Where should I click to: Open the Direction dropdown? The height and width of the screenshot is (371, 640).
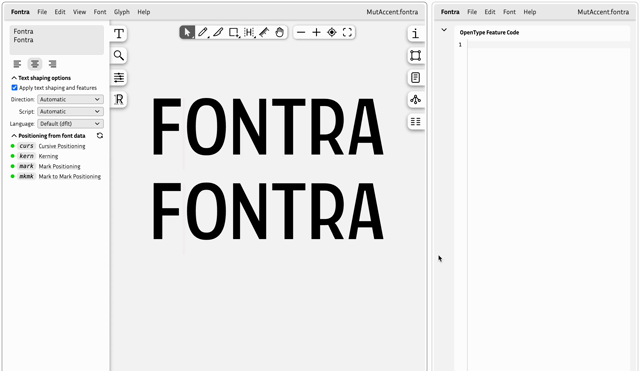coord(70,99)
